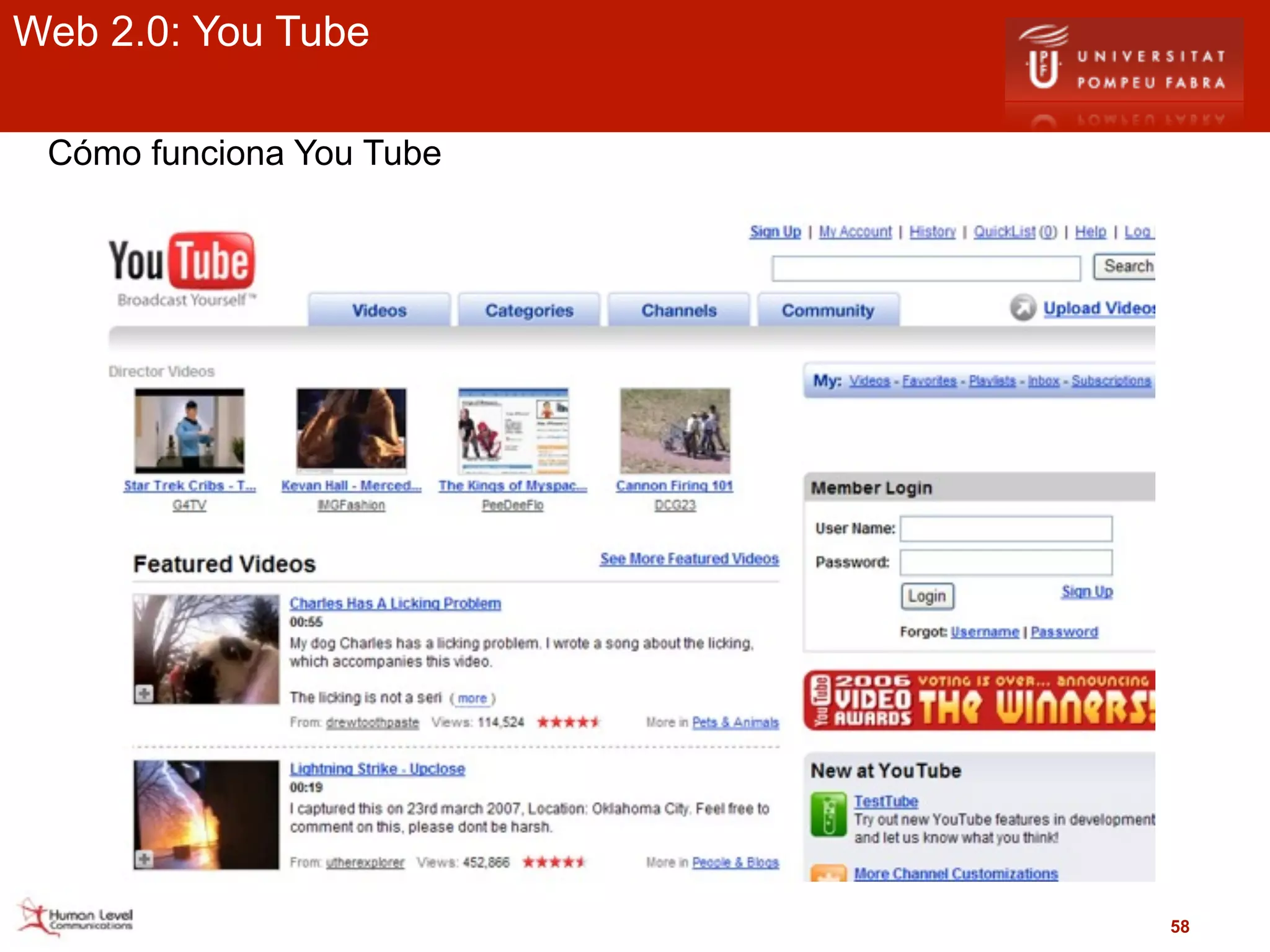Open More Channel Customizations link

(956, 873)
